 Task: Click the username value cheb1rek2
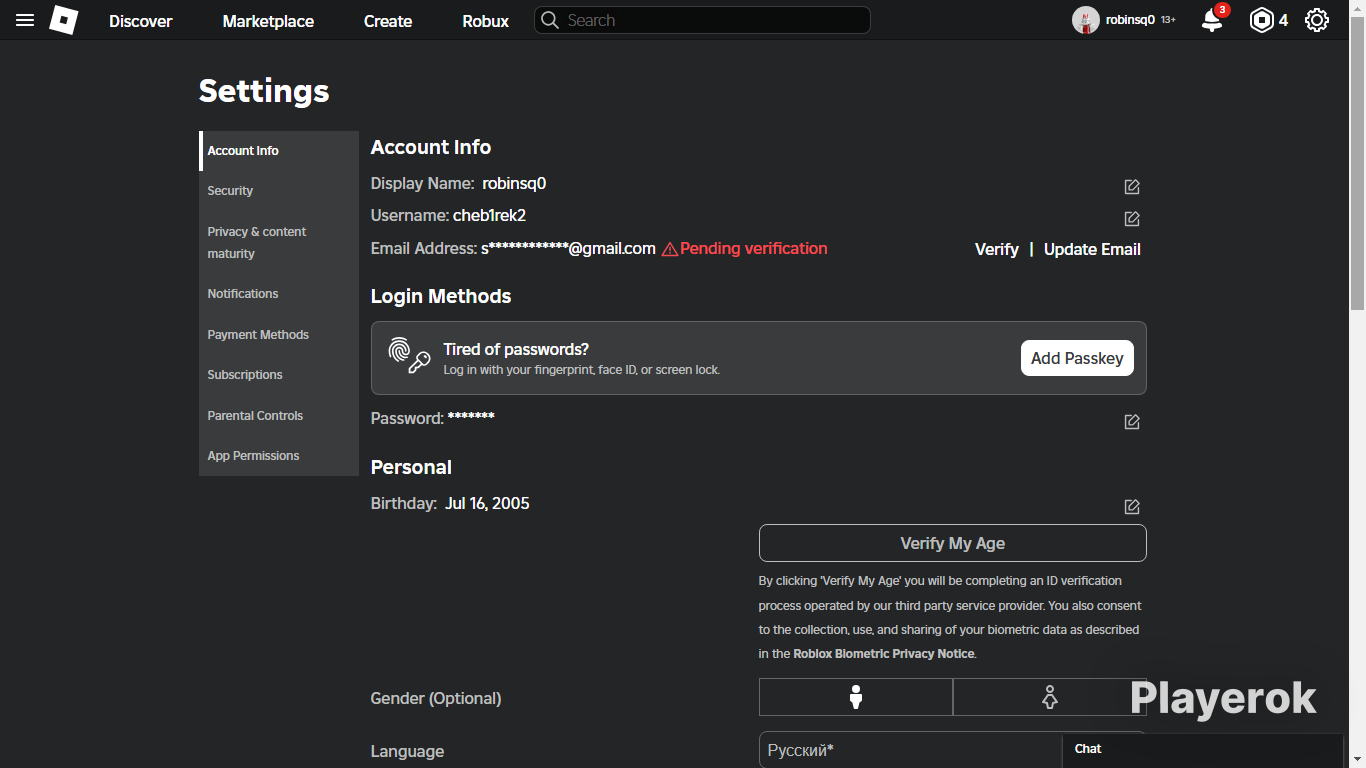(489, 216)
